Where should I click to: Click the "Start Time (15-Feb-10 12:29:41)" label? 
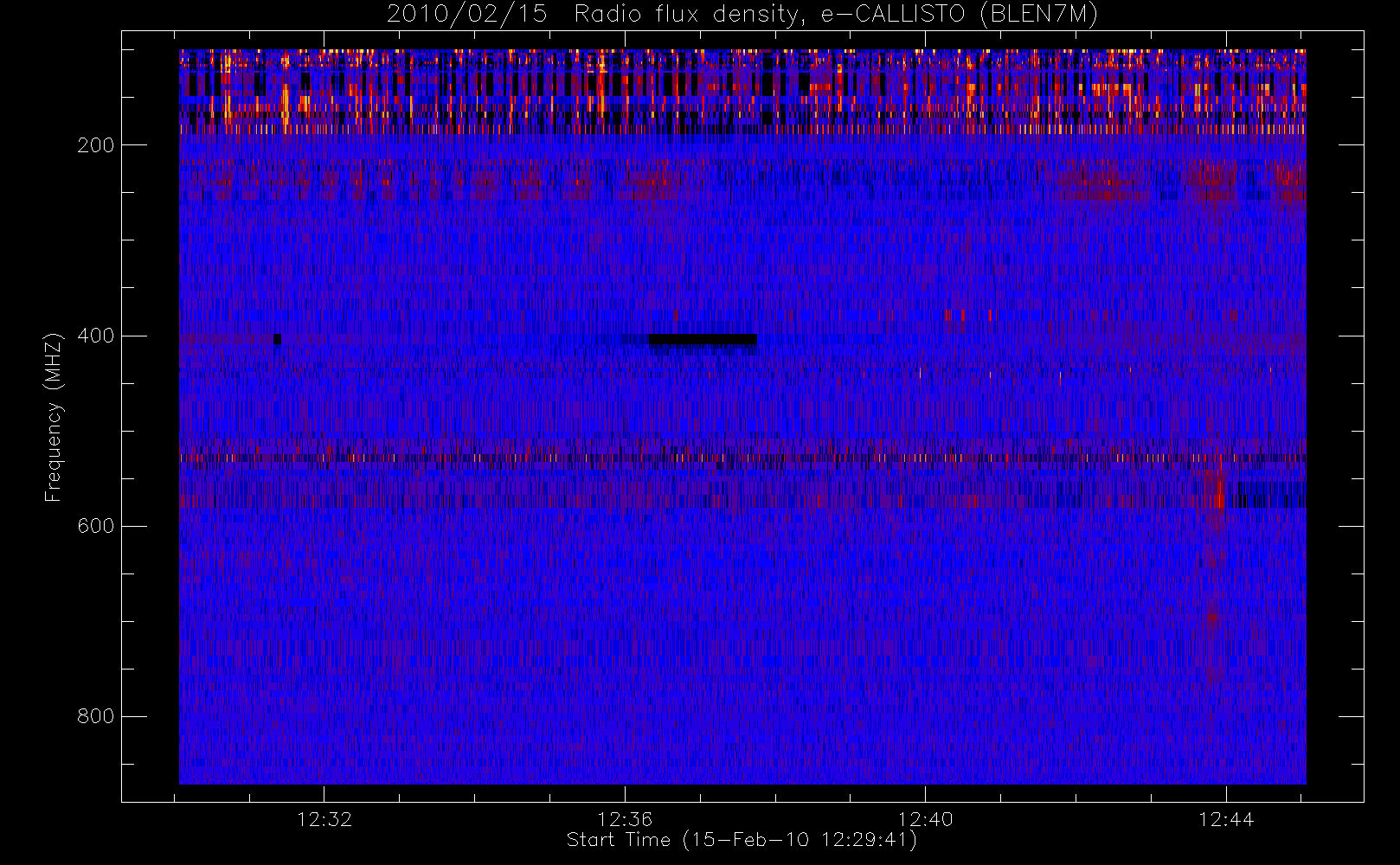[x=742, y=840]
